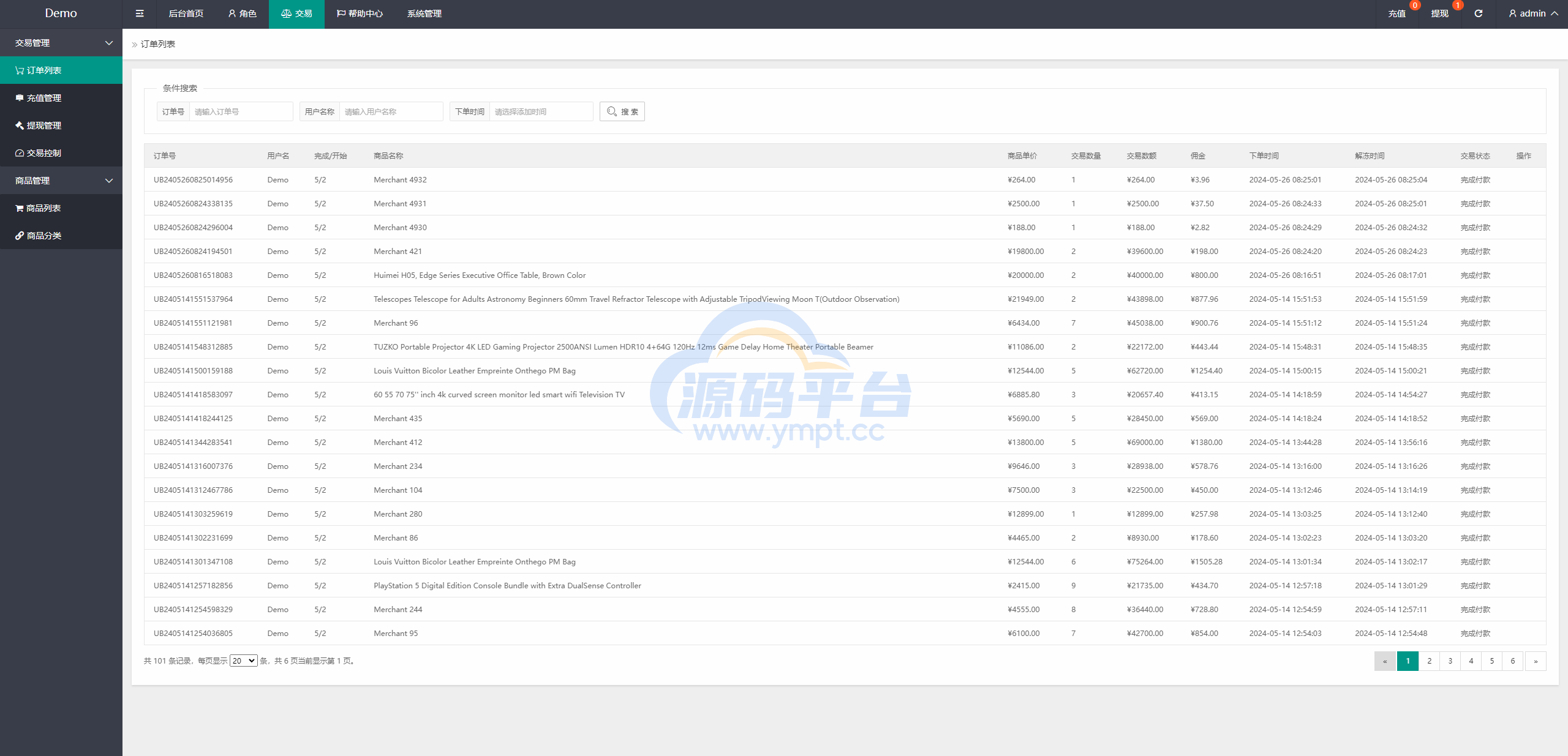Go to page 2 of orders
The image size is (1568, 756).
click(x=1429, y=661)
